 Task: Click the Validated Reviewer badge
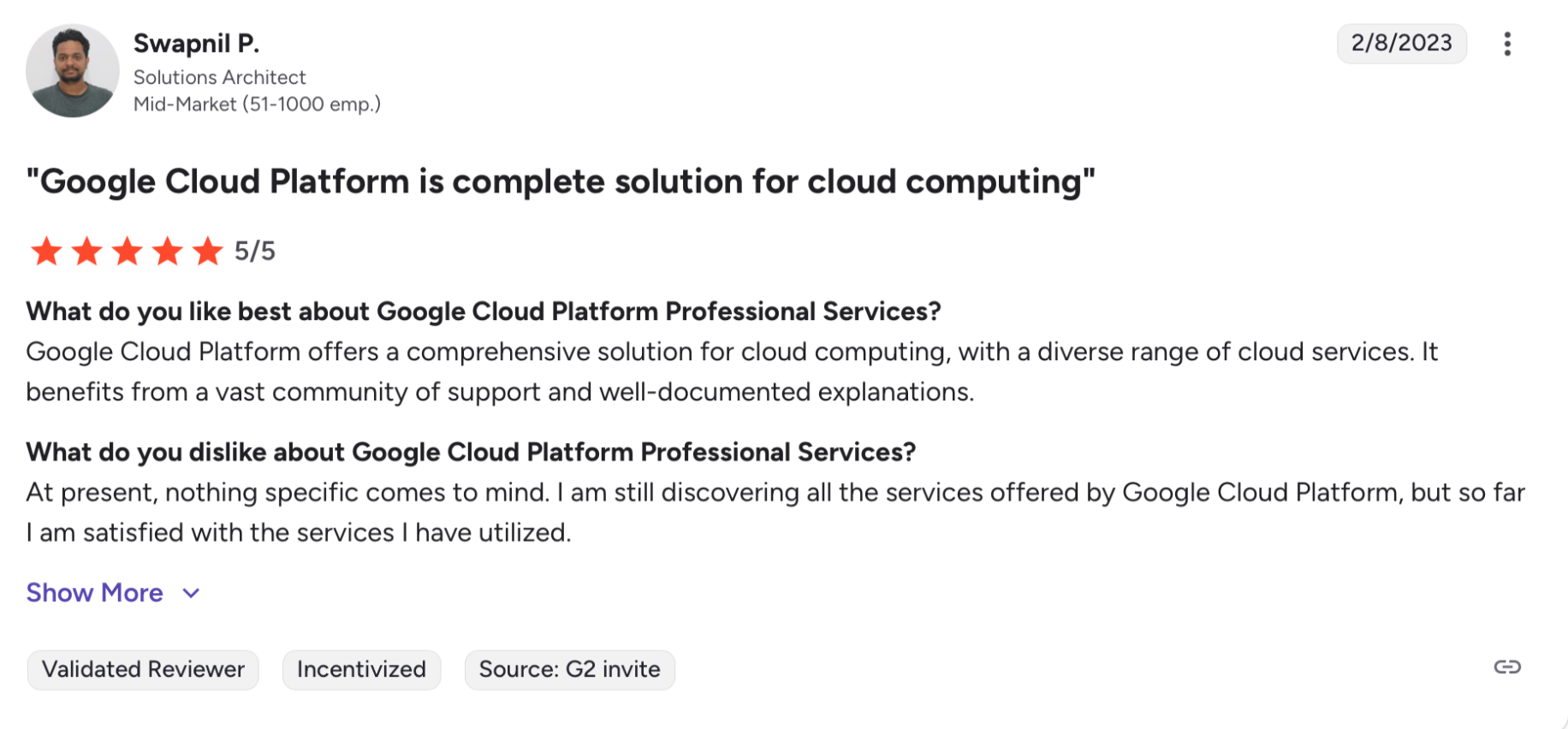pyautogui.click(x=143, y=669)
